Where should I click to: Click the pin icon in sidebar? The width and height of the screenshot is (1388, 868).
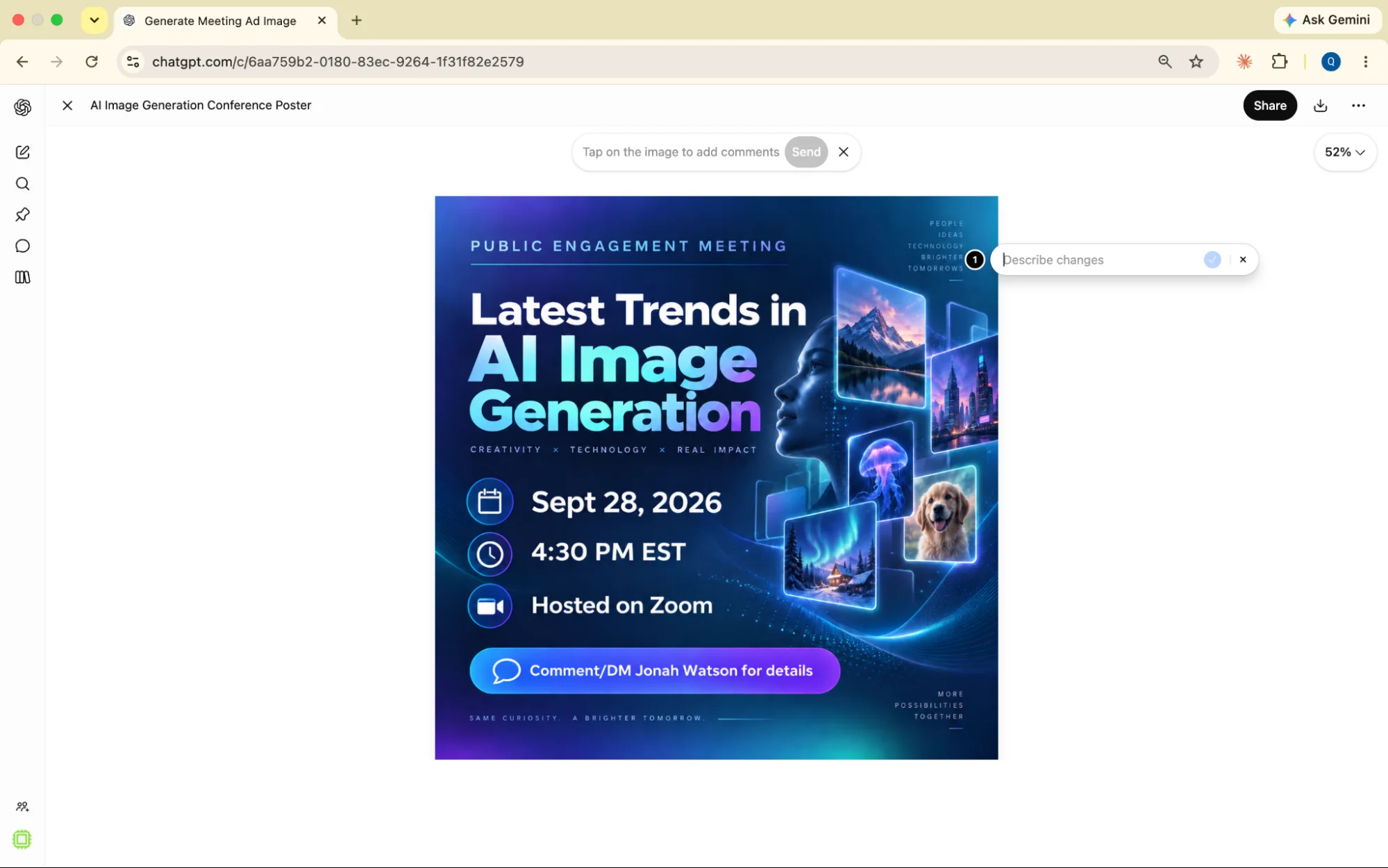(x=22, y=215)
